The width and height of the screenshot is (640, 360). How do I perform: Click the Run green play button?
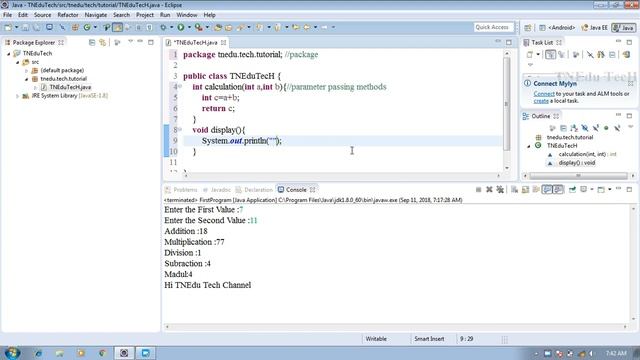tap(181, 27)
